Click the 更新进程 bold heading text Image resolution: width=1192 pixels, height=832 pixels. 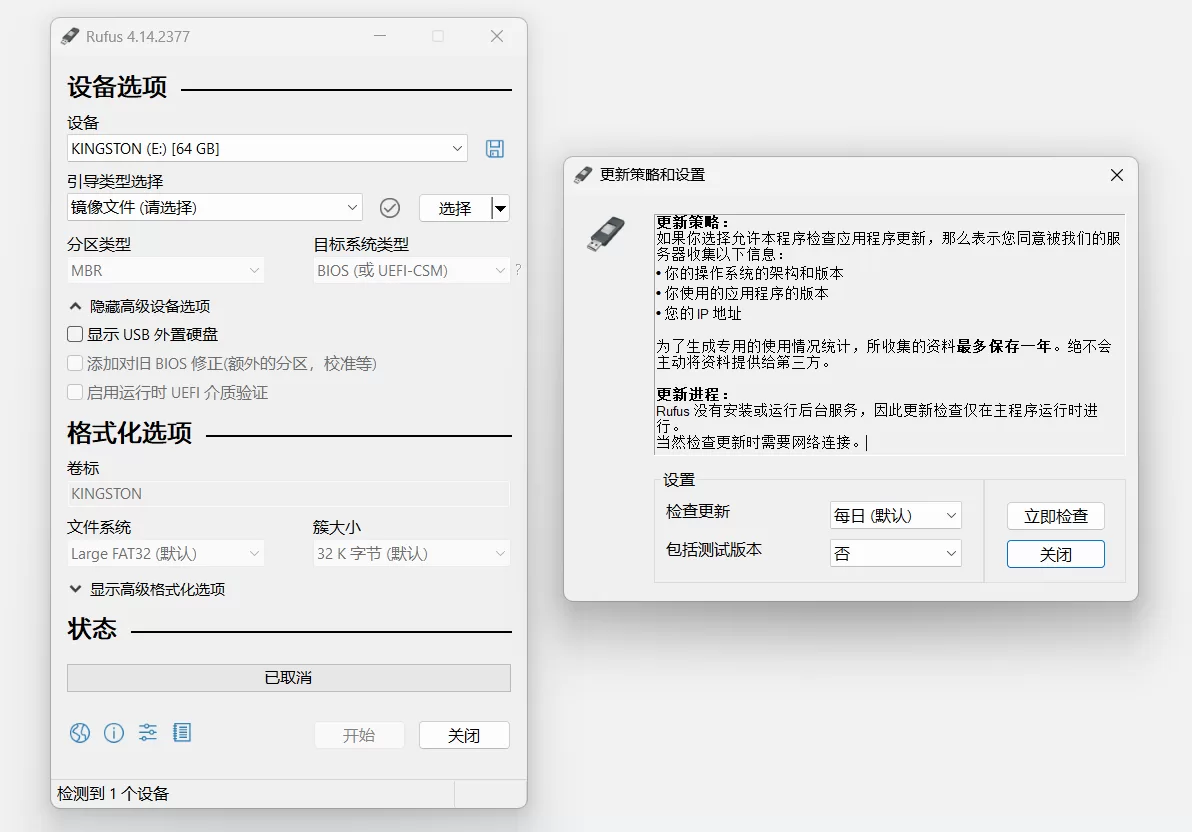click(x=692, y=394)
